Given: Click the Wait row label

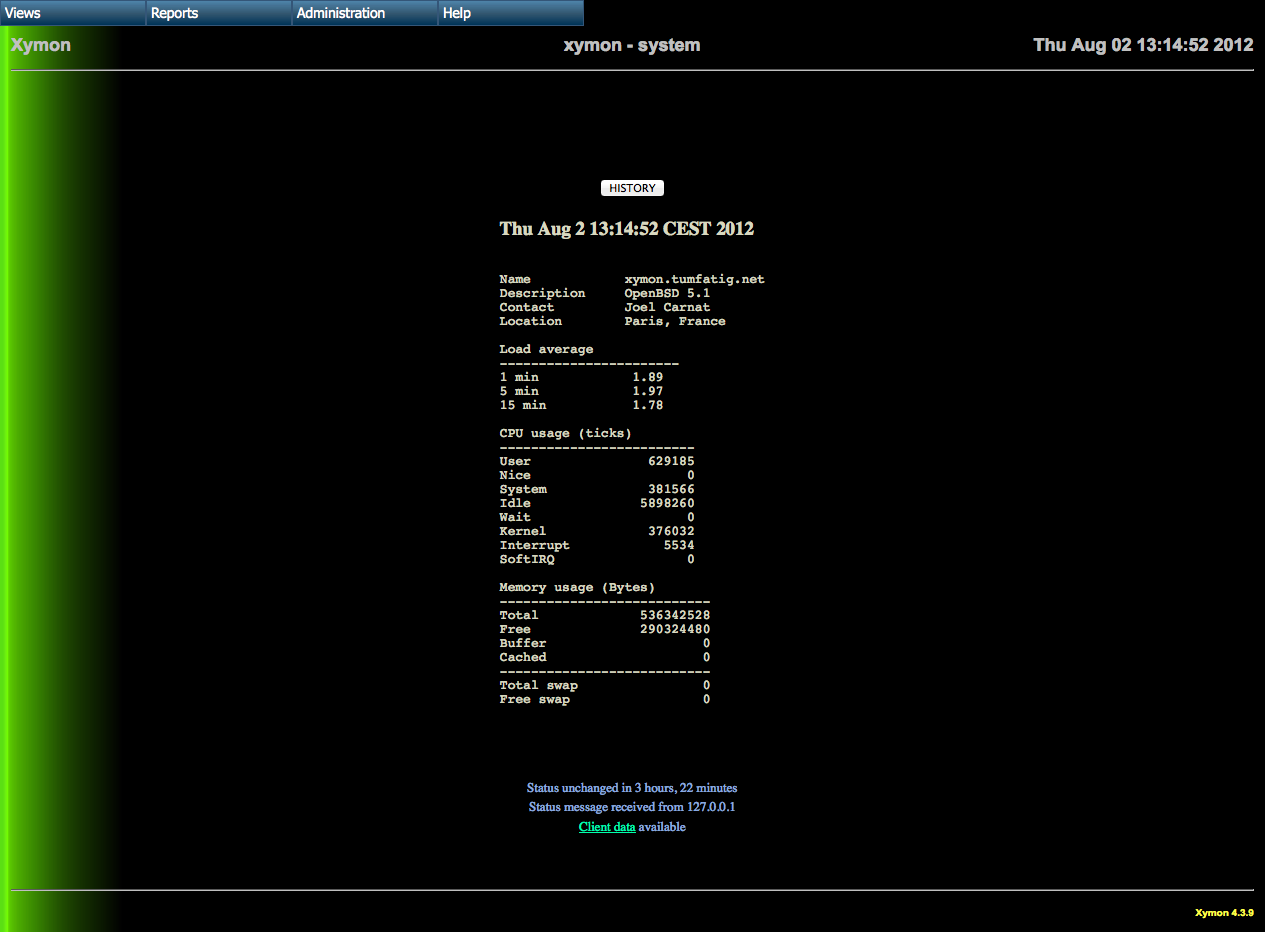Looking at the screenshot, I should 515,517.
